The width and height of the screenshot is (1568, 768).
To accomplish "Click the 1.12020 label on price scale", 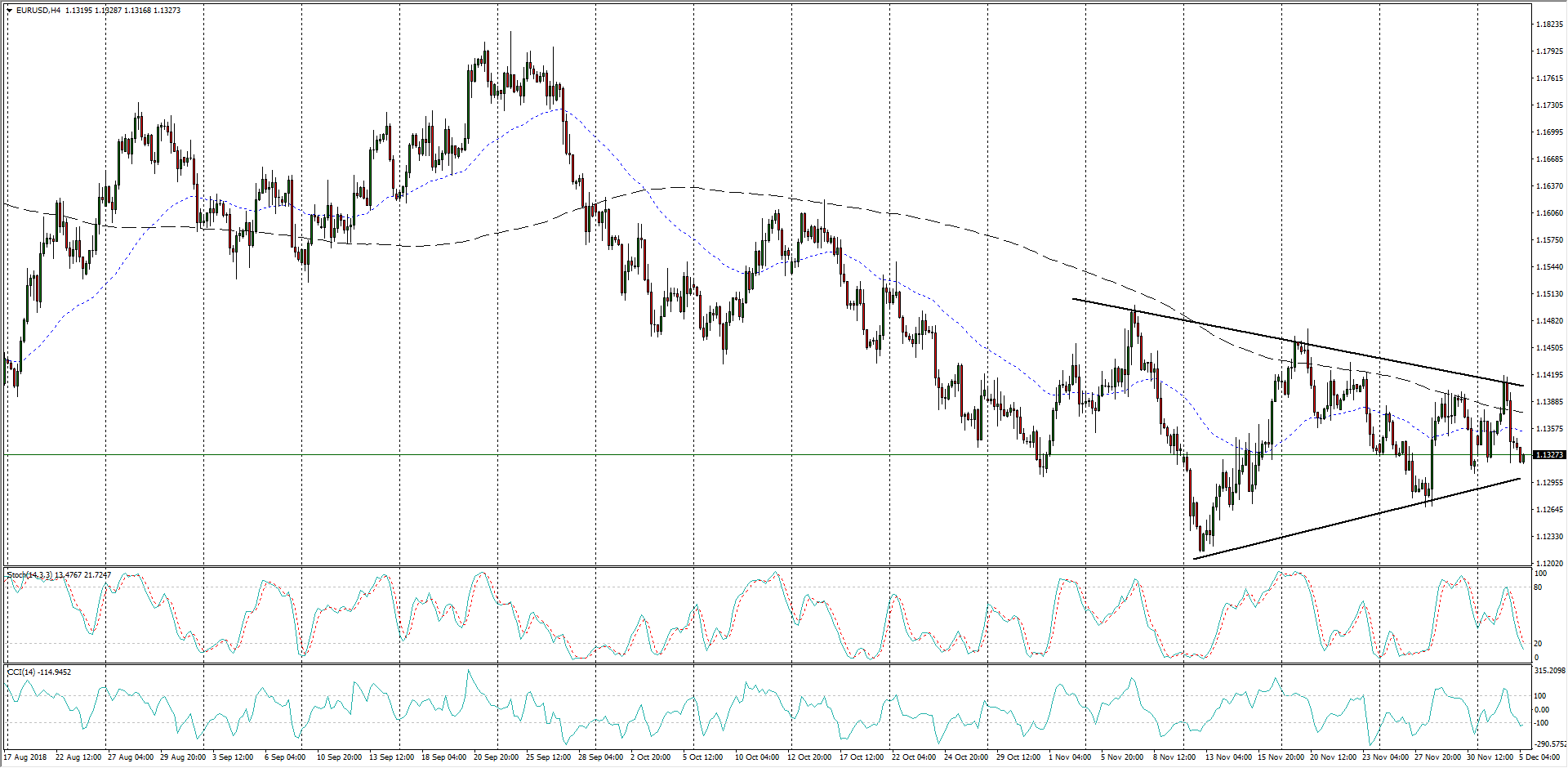I will (x=1549, y=564).
